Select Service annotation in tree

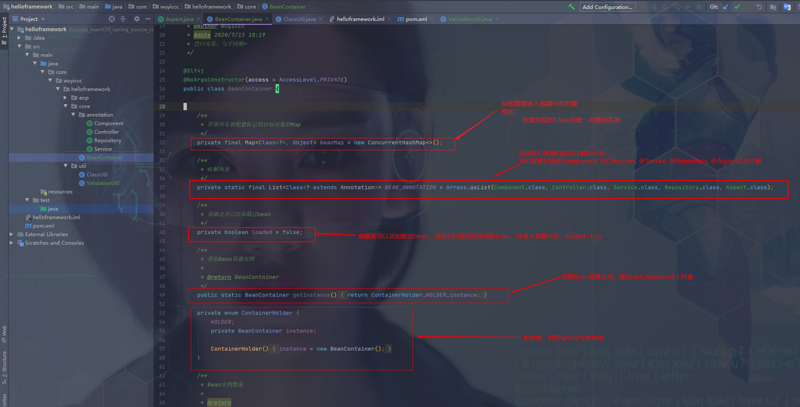coord(99,149)
